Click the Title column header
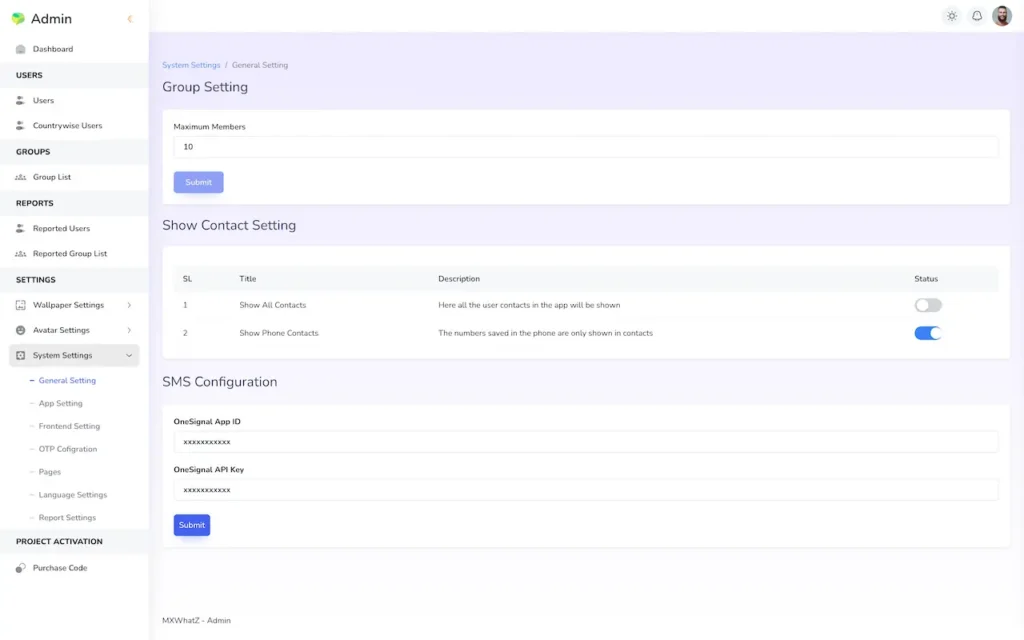The image size is (1024, 640). (x=248, y=279)
